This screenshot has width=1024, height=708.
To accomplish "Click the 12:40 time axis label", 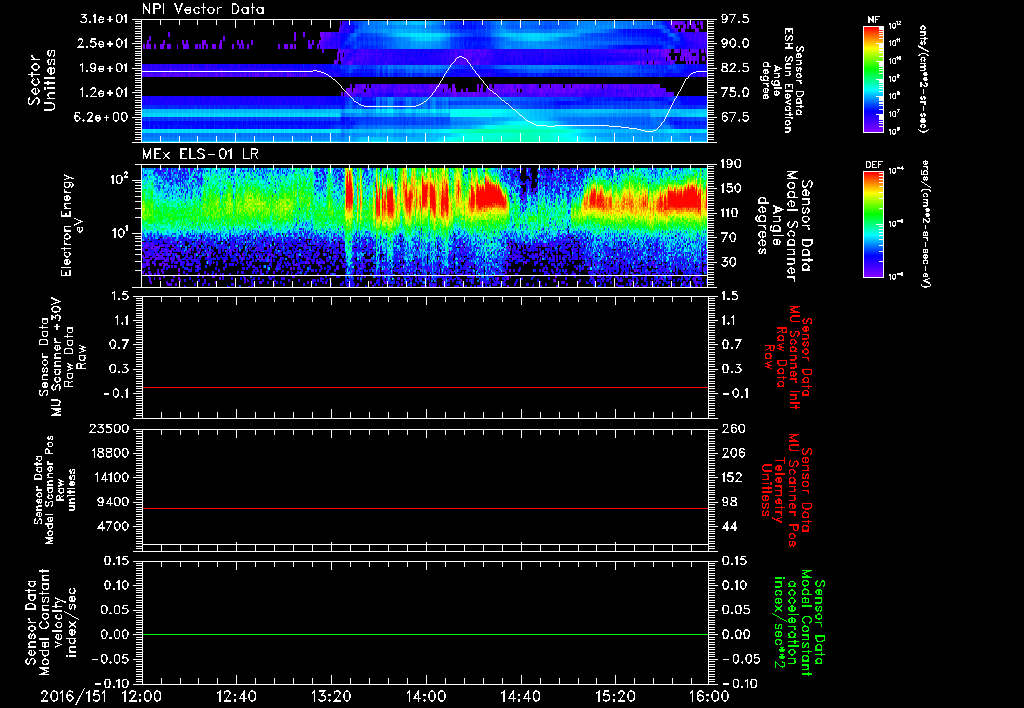I will pyautogui.click(x=236, y=696).
